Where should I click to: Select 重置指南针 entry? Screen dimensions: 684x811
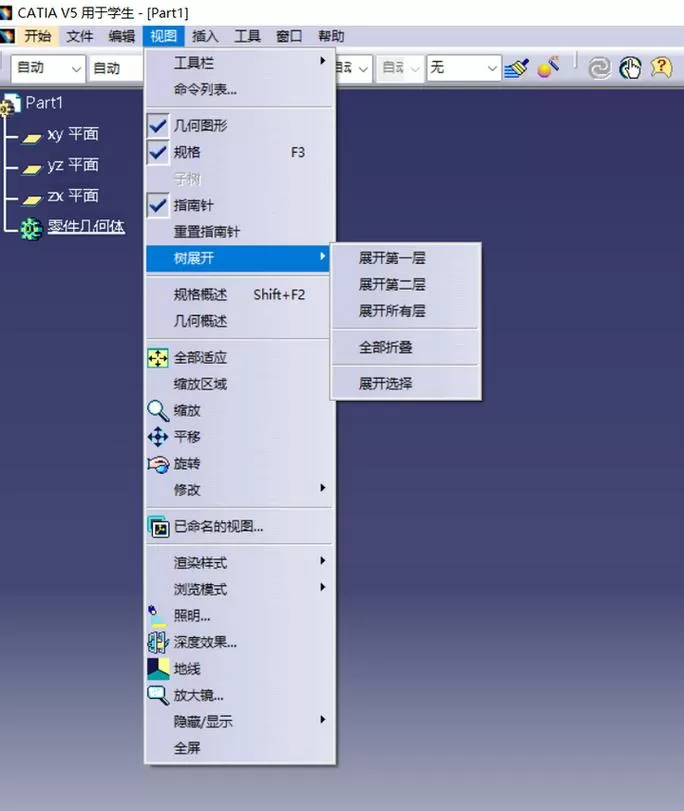click(x=240, y=231)
